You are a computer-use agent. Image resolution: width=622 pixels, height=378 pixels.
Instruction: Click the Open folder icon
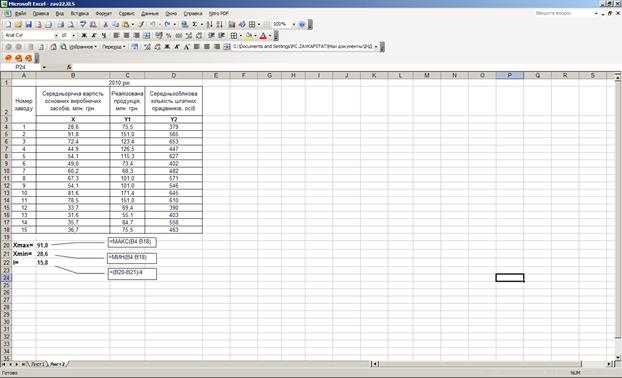point(18,25)
